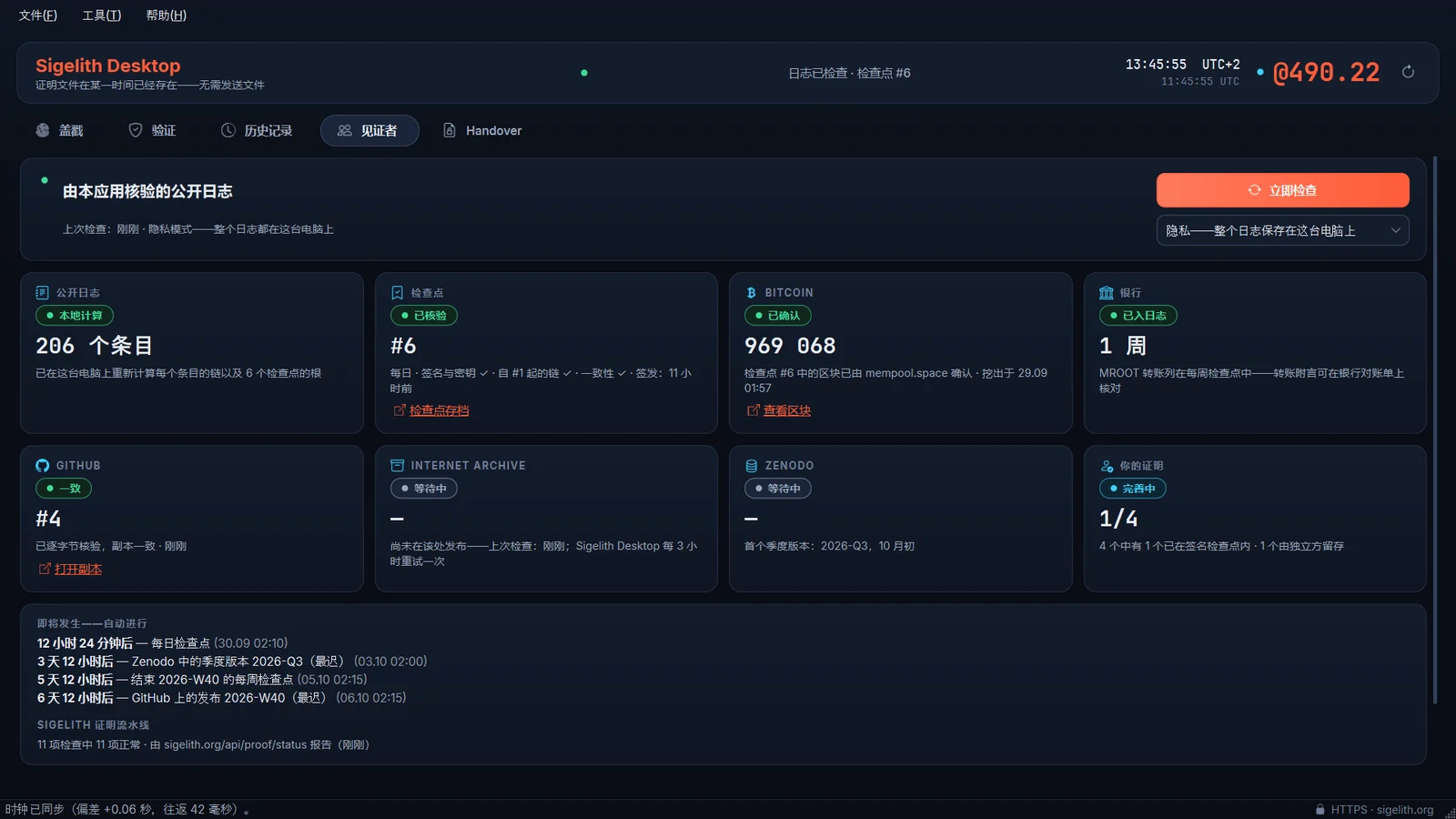Select the 见证者 tab

click(x=369, y=130)
